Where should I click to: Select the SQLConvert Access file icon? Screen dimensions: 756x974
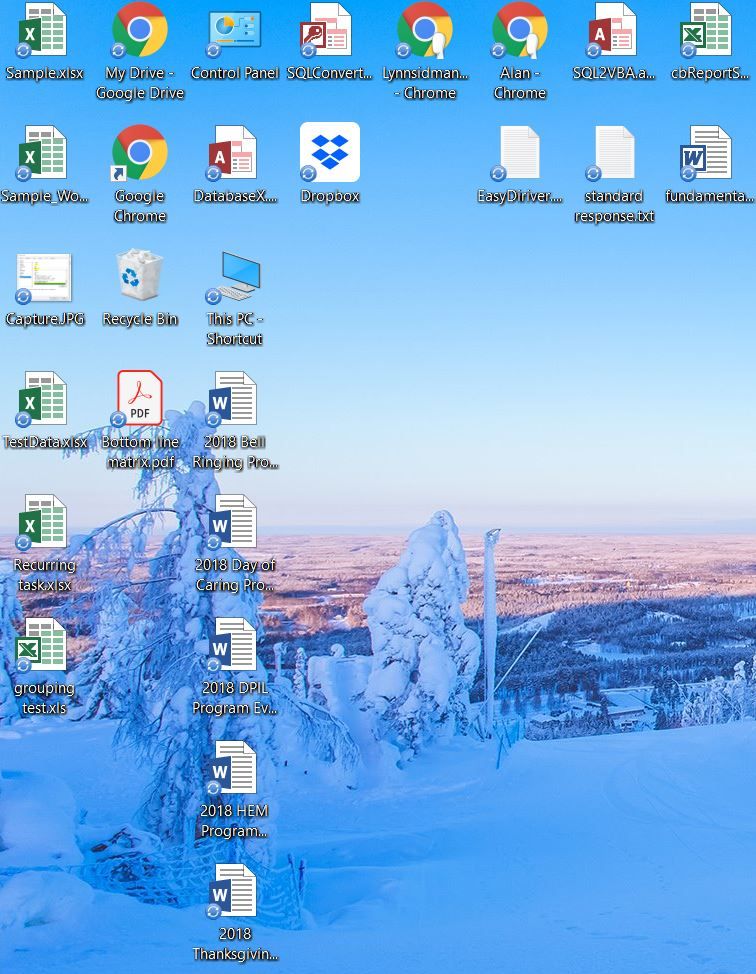330,31
